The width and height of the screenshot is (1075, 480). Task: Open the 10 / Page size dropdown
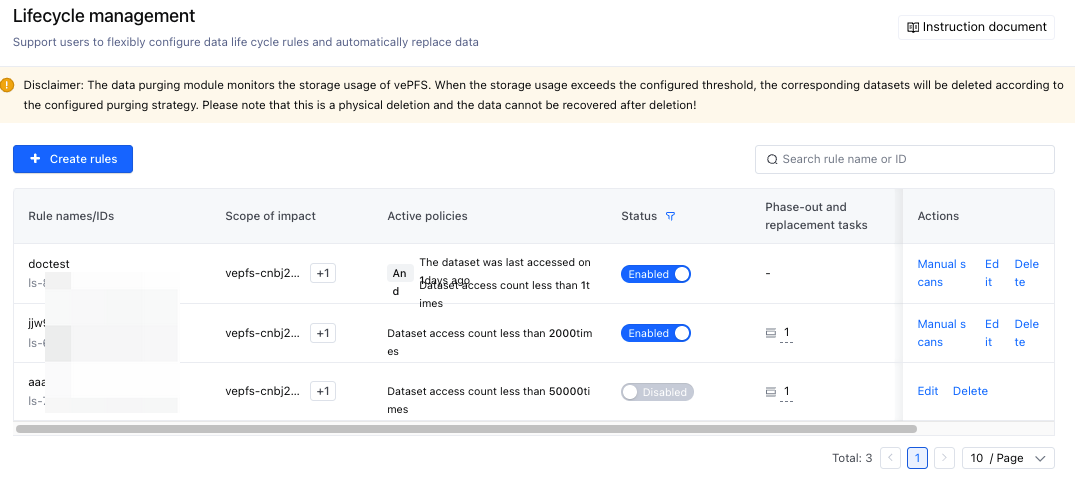(x=1008, y=458)
